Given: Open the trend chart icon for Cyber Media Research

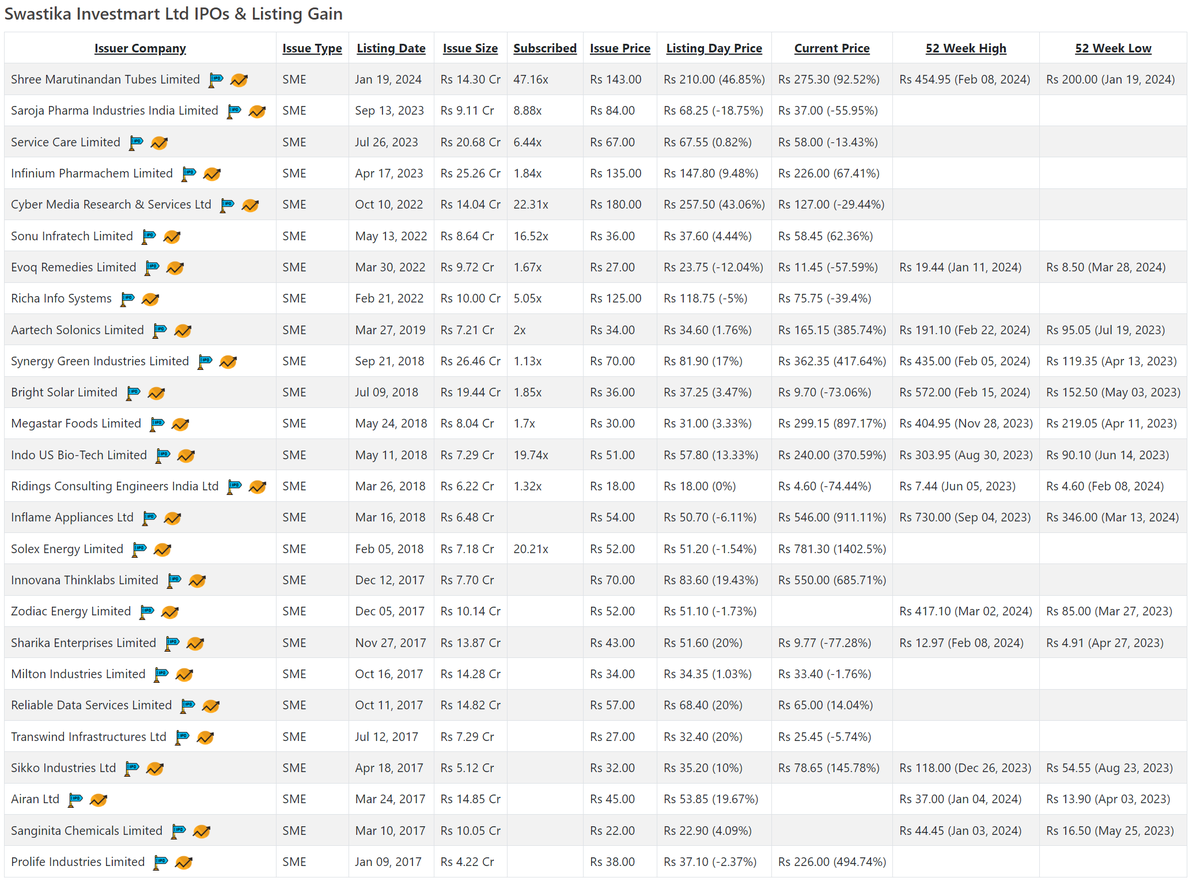Looking at the screenshot, I should [250, 205].
